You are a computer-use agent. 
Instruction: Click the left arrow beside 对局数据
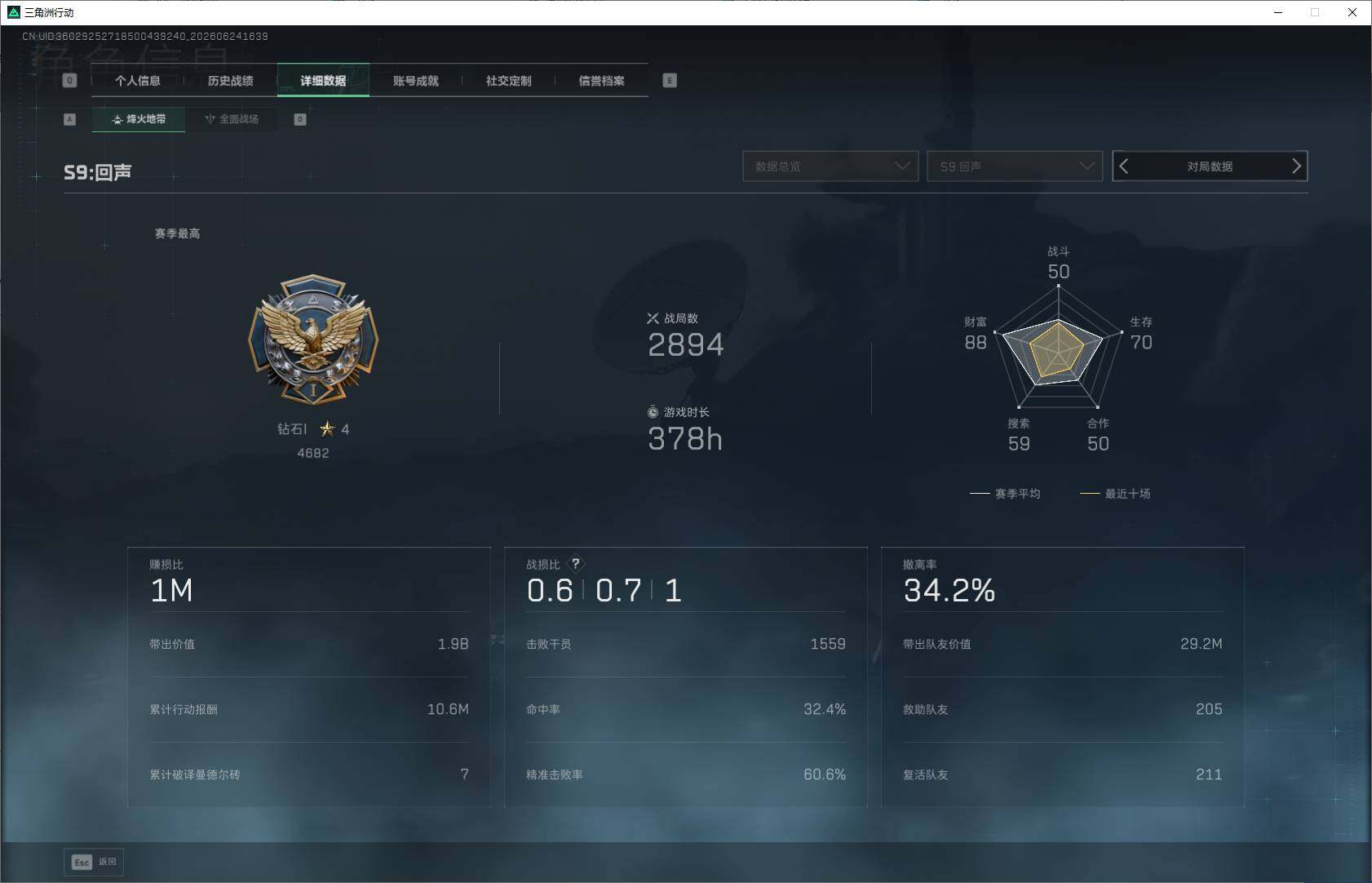1124,166
